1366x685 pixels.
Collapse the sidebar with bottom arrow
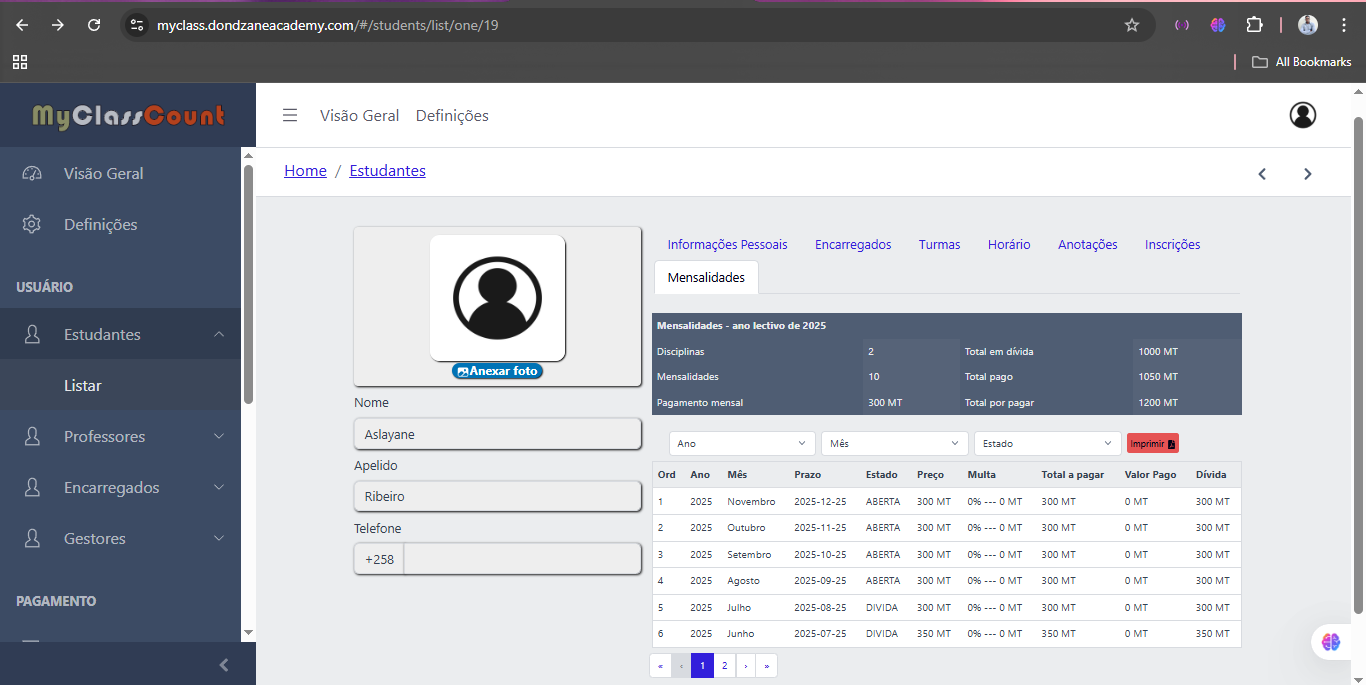coord(224,665)
